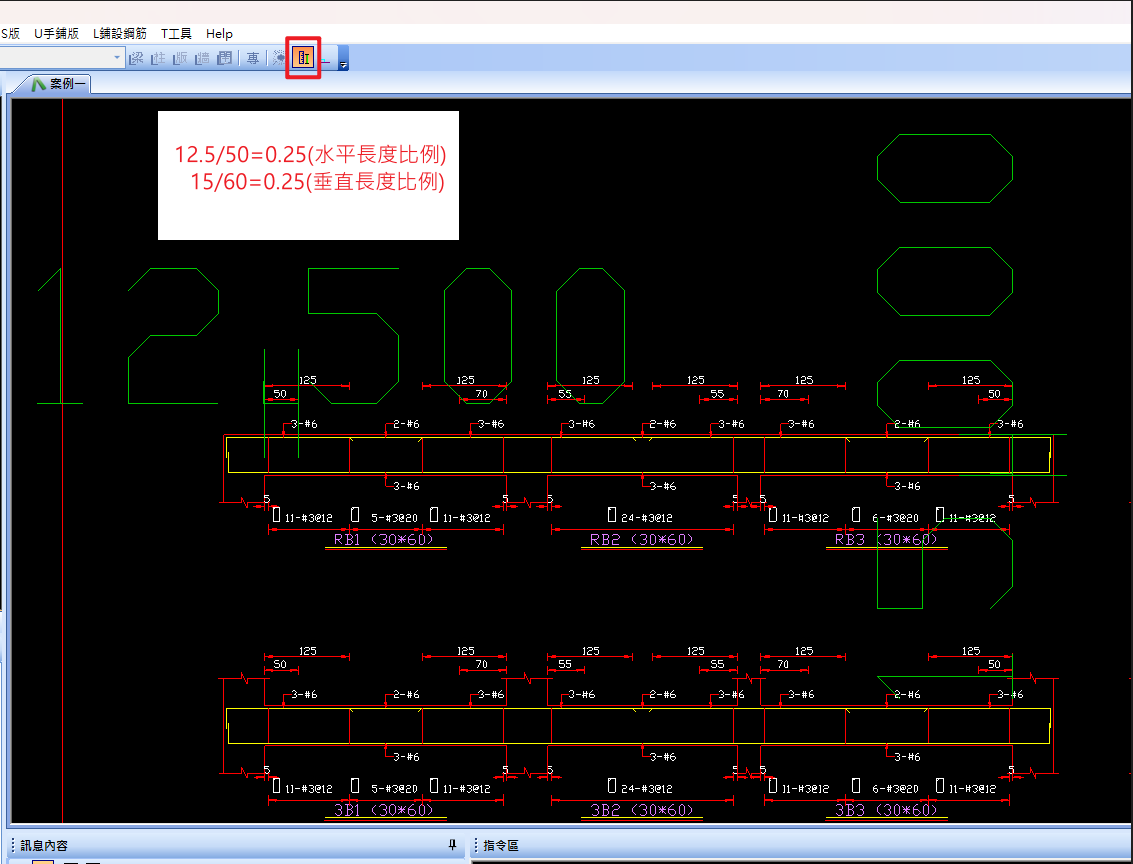1133x864 pixels.
Task: Click the magenta line icon in toolbar
Action: coord(326,59)
